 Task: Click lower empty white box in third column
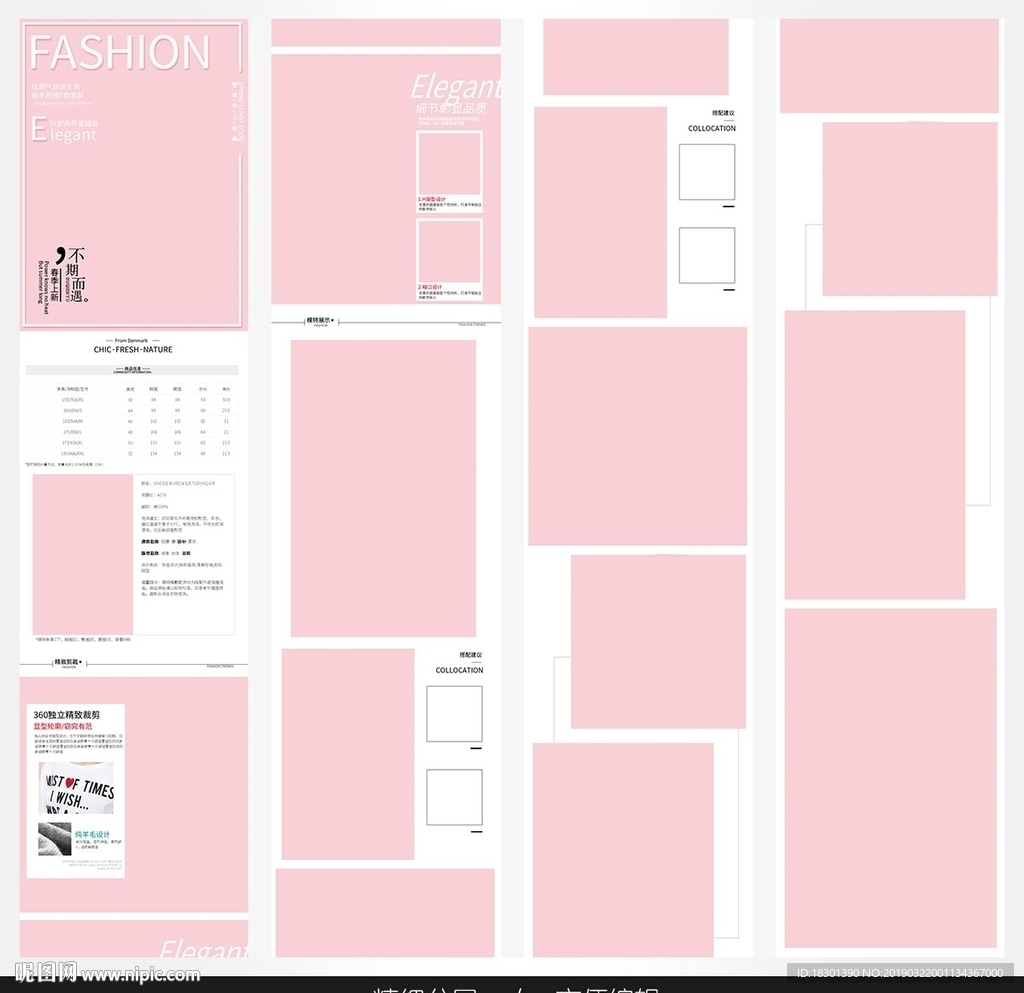707,255
